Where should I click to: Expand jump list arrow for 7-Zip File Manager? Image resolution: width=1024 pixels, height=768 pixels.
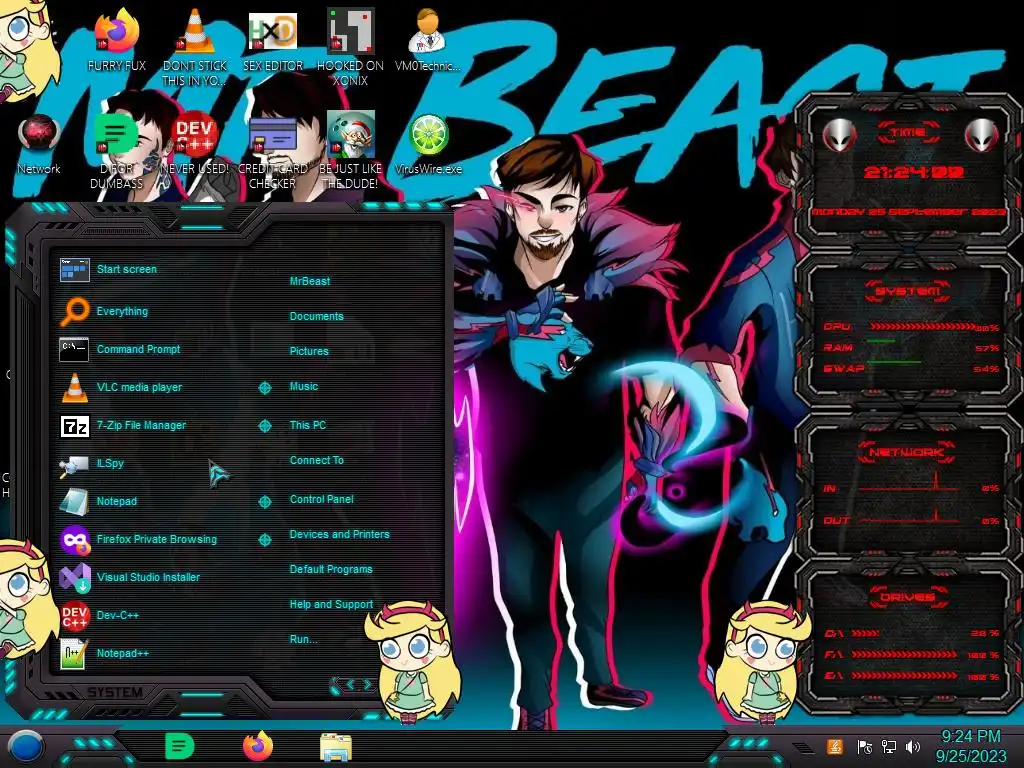[264, 426]
